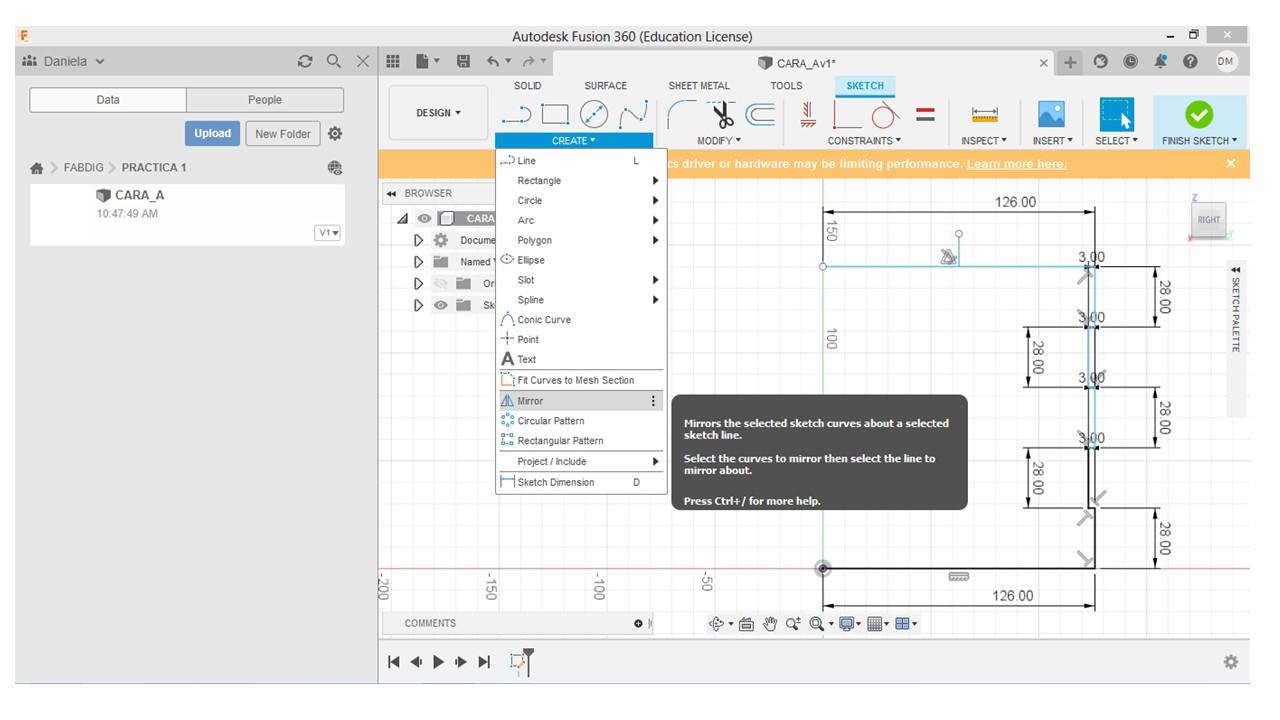The height and width of the screenshot is (720, 1280).
Task: Open the DESIGN workspace dropdown
Action: [x=438, y=113]
